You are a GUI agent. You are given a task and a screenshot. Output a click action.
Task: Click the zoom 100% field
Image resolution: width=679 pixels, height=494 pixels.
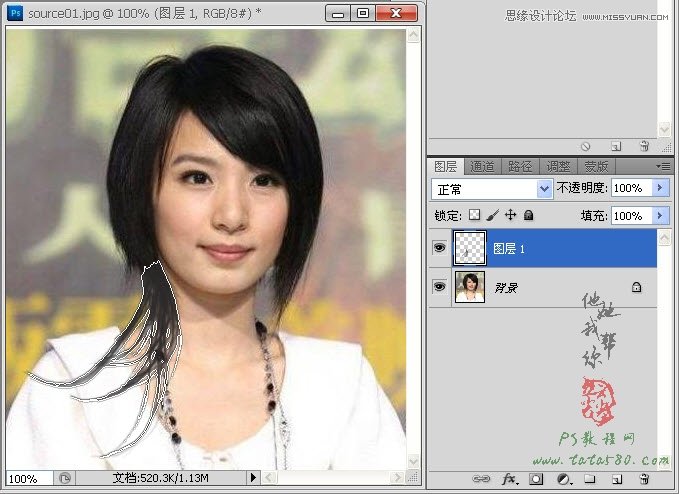(29, 478)
